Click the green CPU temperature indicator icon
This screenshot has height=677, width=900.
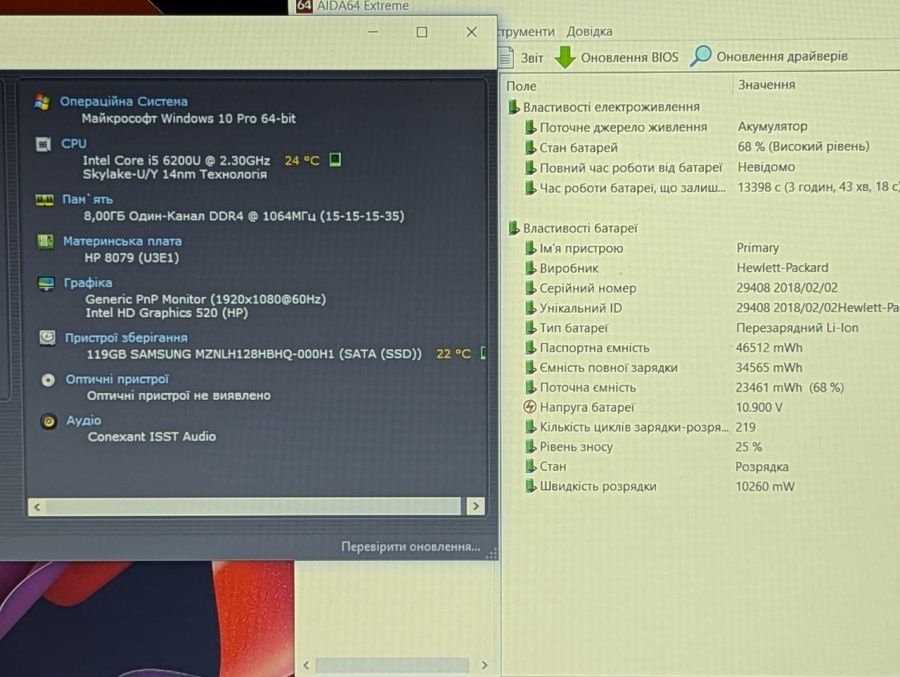click(x=335, y=160)
